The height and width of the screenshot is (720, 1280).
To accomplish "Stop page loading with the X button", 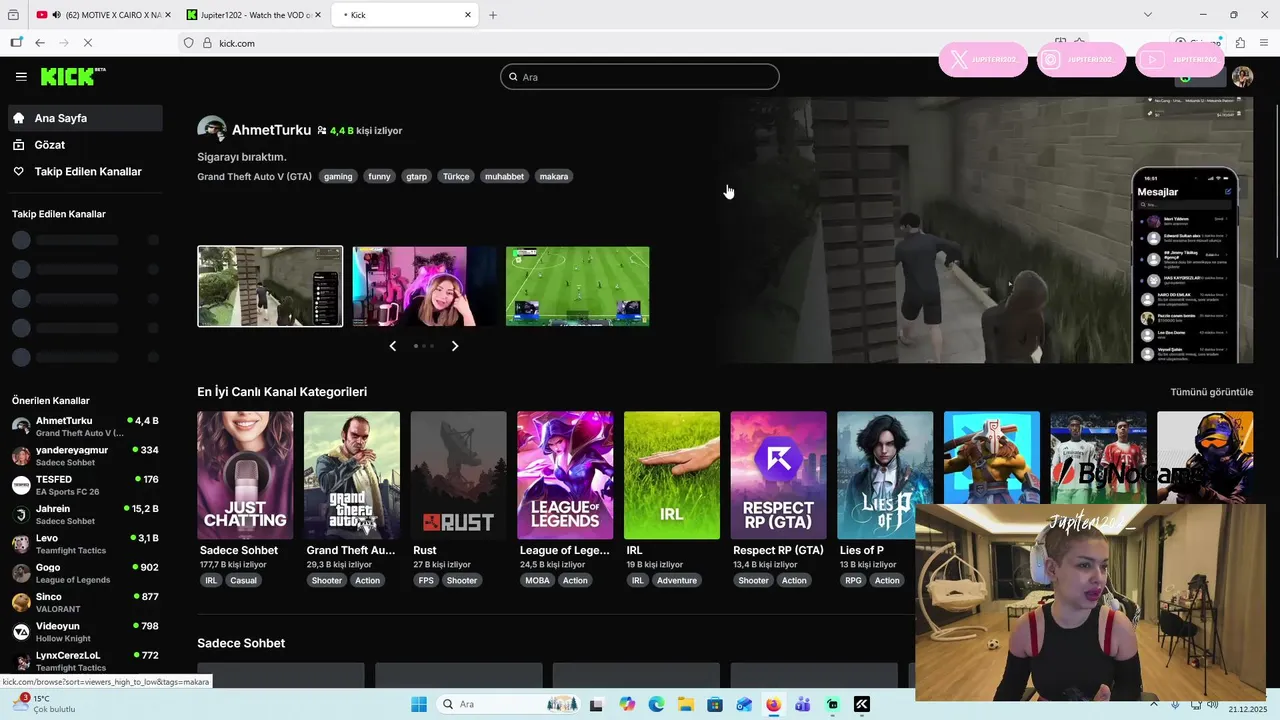I will coord(88,43).
